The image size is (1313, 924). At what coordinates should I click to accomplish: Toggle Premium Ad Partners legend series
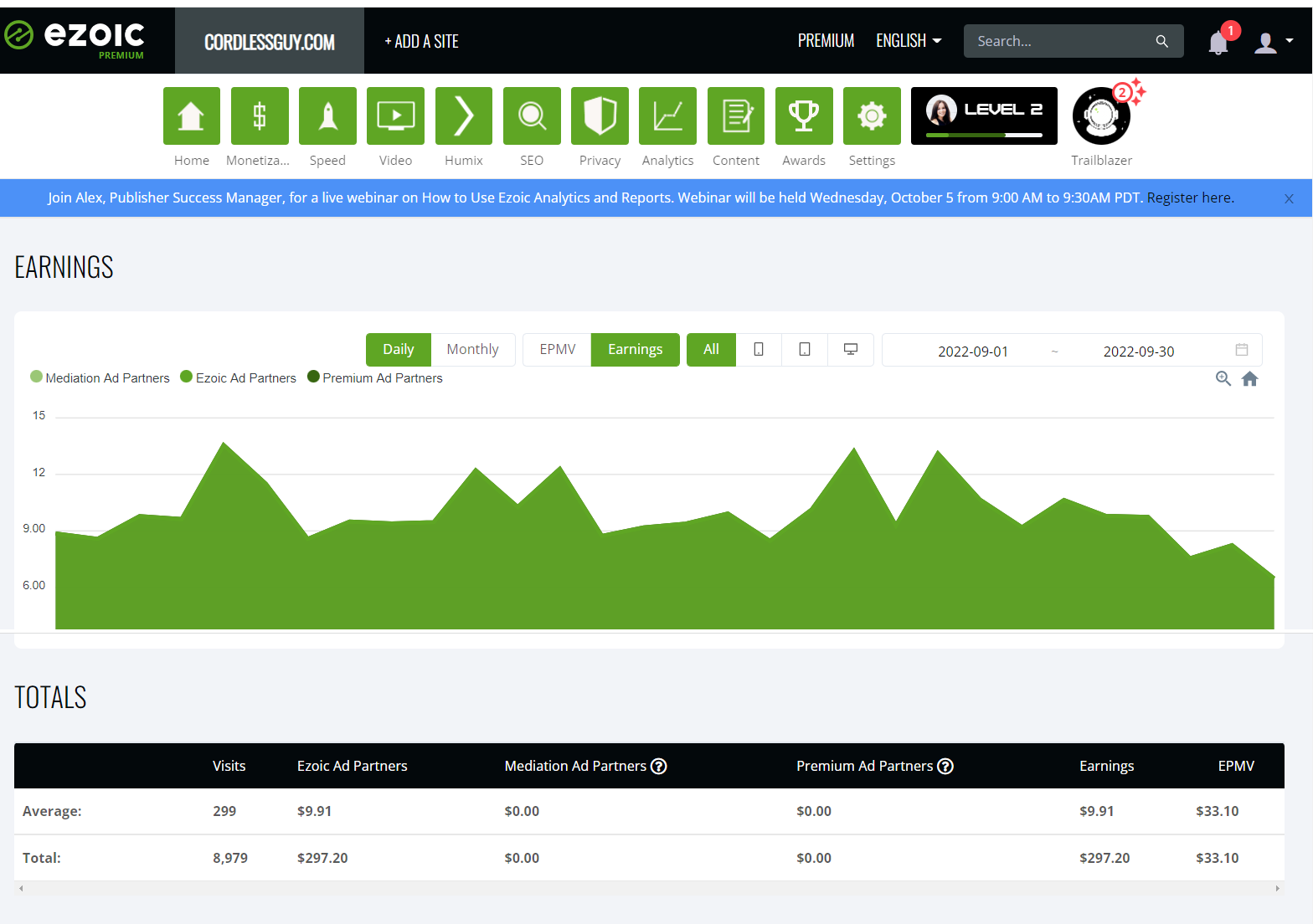(375, 377)
